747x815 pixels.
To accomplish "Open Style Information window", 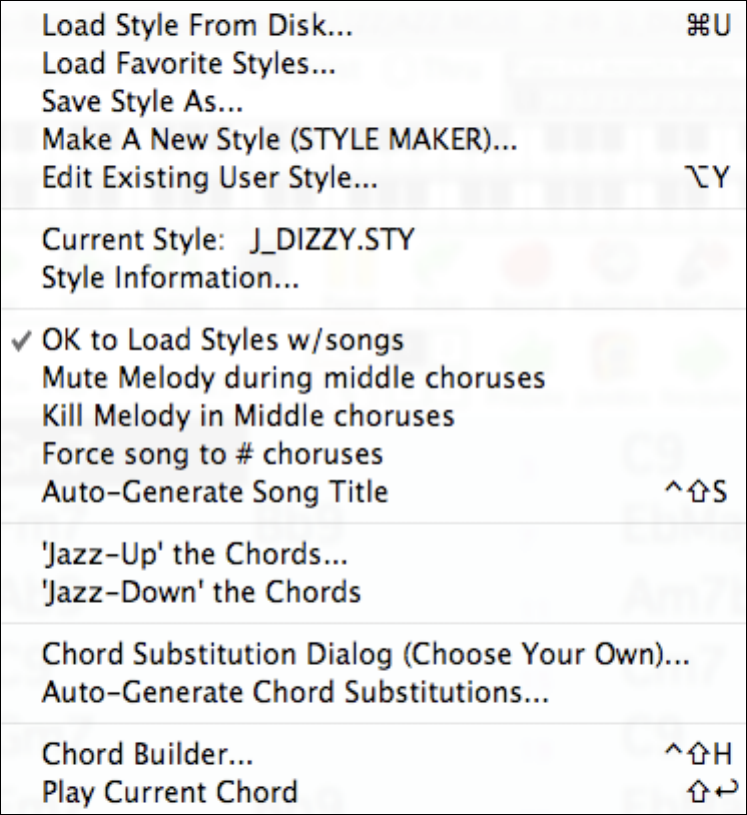I will coord(170,280).
